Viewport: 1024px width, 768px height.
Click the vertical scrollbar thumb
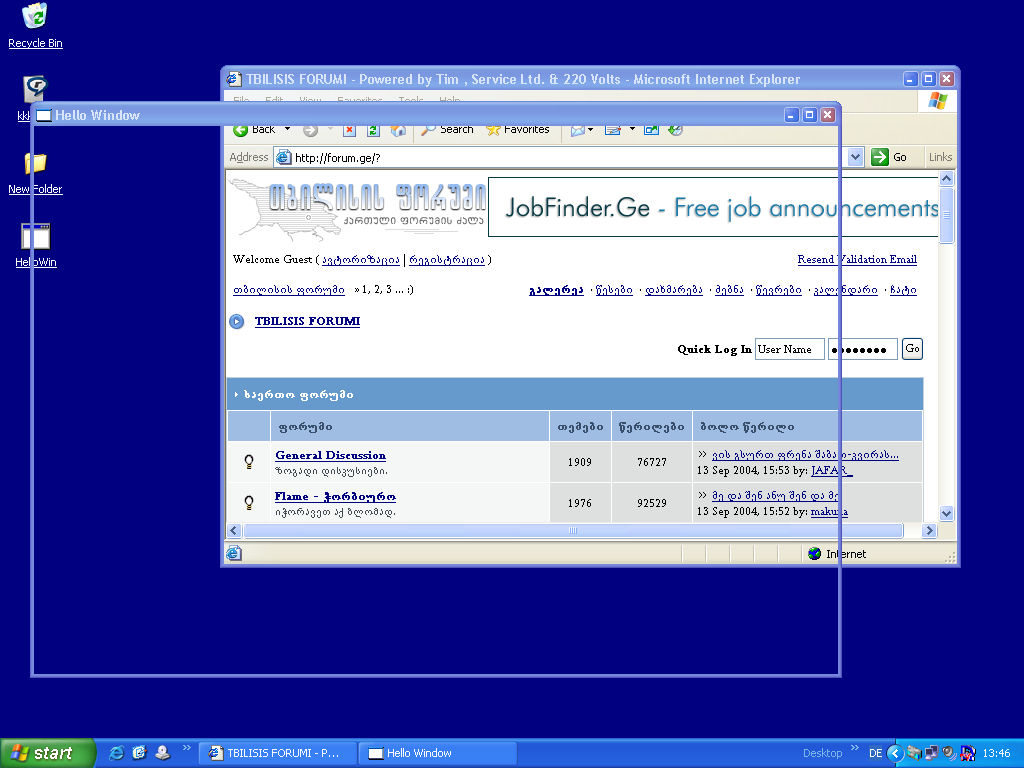pyautogui.click(x=946, y=215)
